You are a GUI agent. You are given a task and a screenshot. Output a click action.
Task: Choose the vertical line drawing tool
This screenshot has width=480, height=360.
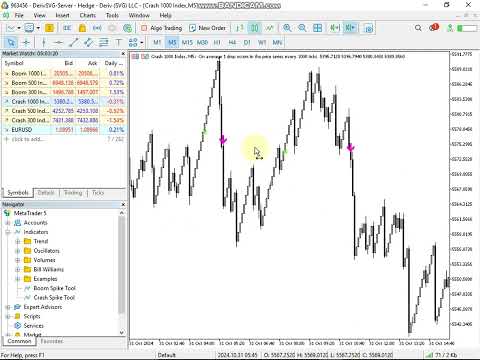[x=44, y=42]
